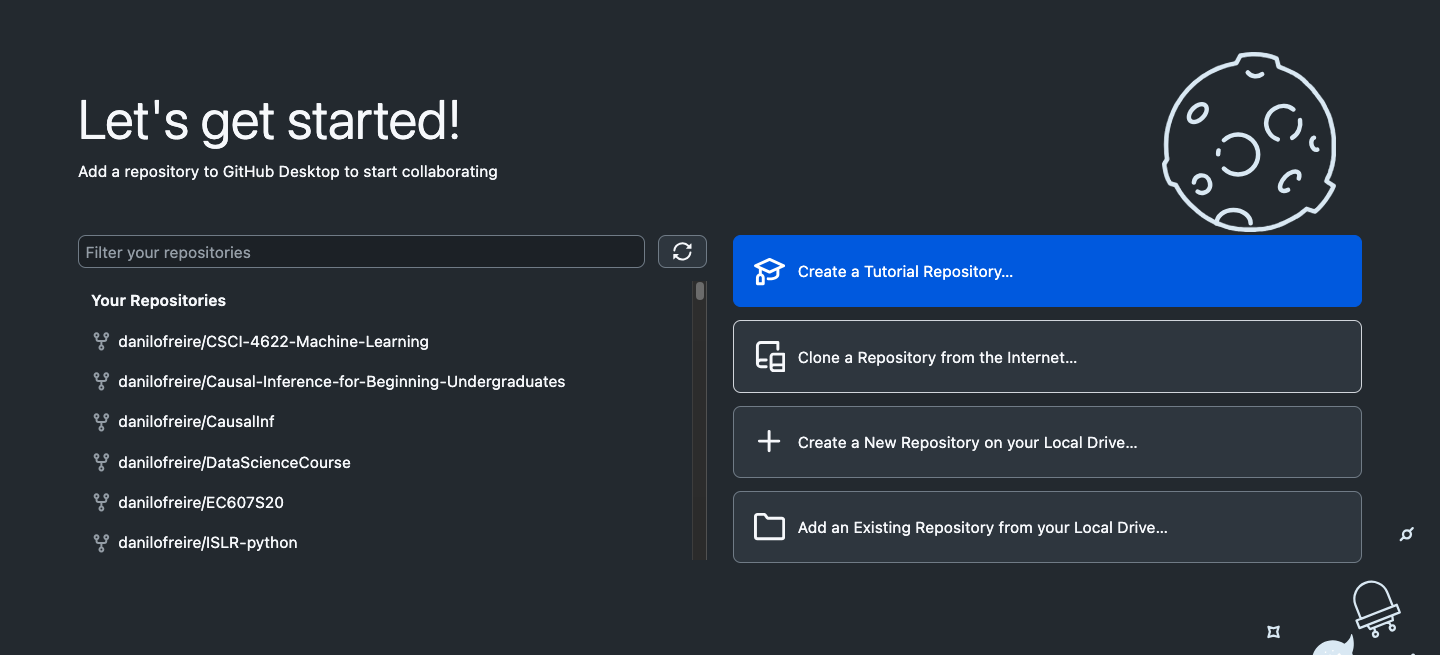Focus the Filter your repositories field
This screenshot has width=1440, height=655.
(x=361, y=252)
